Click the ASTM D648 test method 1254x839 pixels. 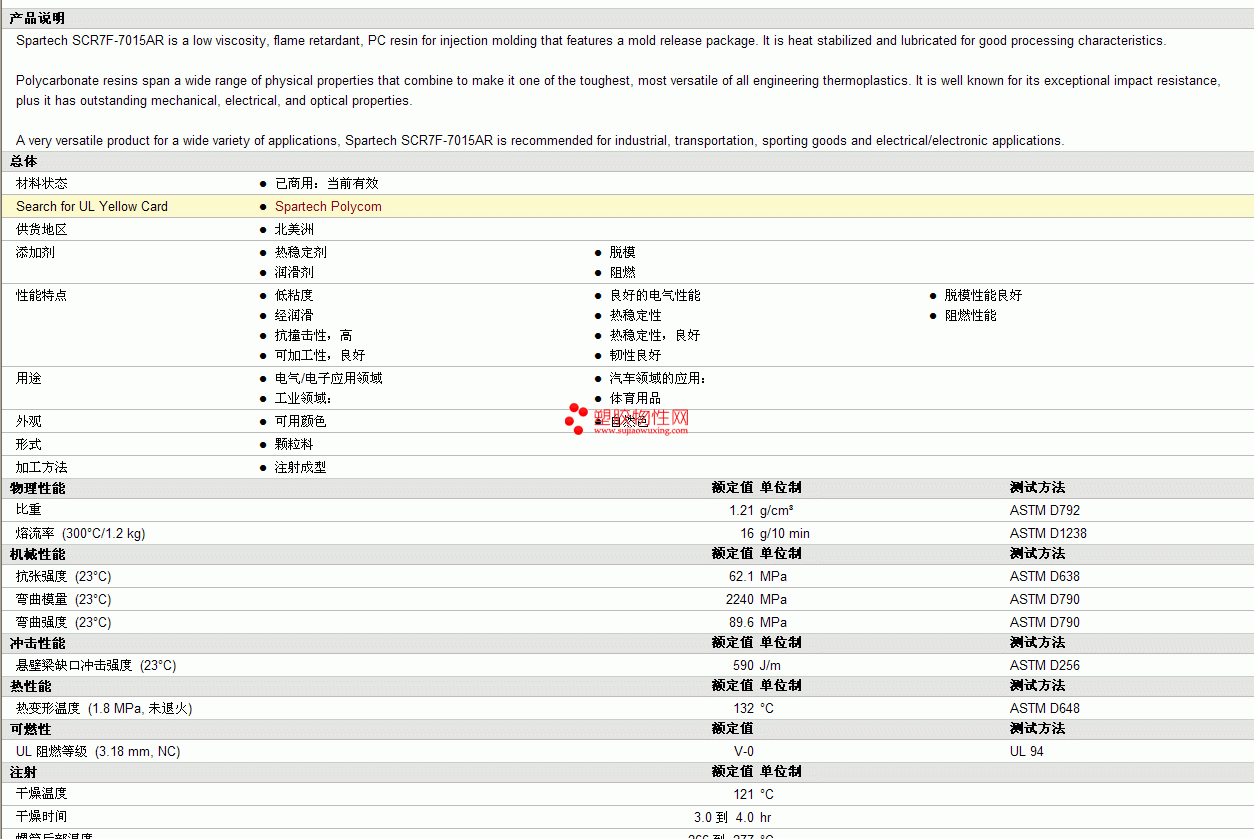pos(1045,708)
